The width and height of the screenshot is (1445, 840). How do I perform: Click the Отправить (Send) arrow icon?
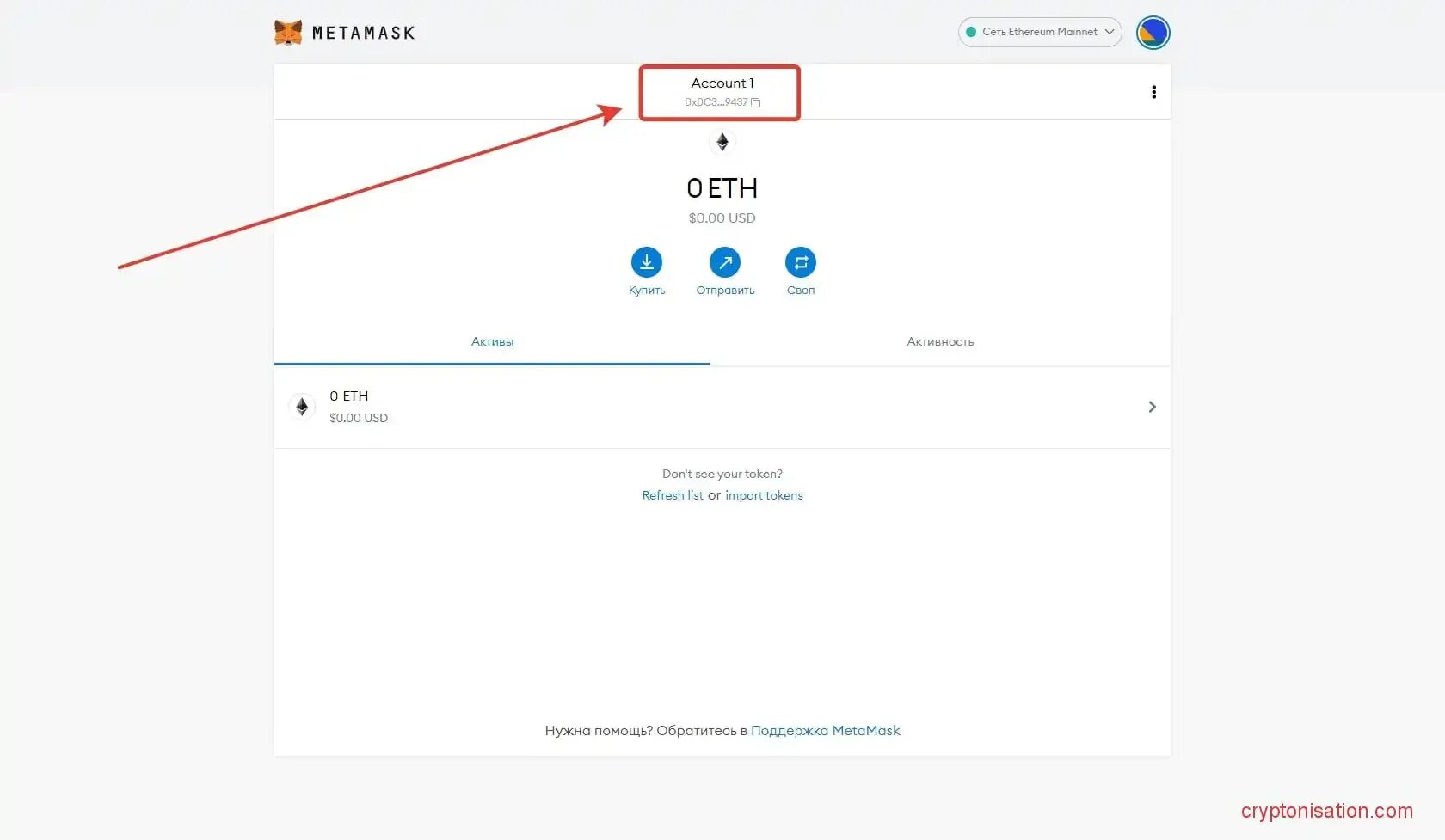(x=725, y=262)
